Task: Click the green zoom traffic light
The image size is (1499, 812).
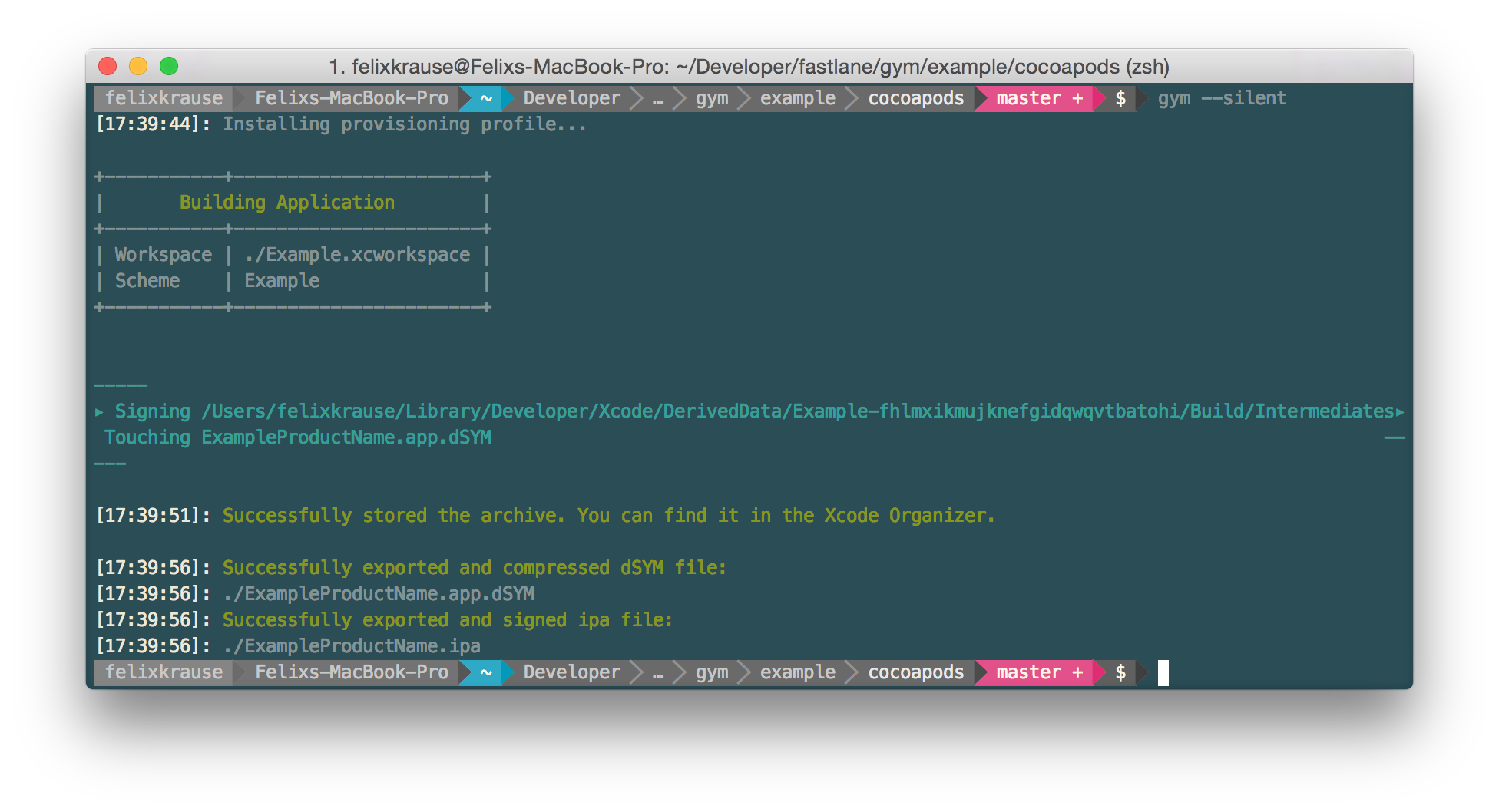Action: pyautogui.click(x=170, y=66)
